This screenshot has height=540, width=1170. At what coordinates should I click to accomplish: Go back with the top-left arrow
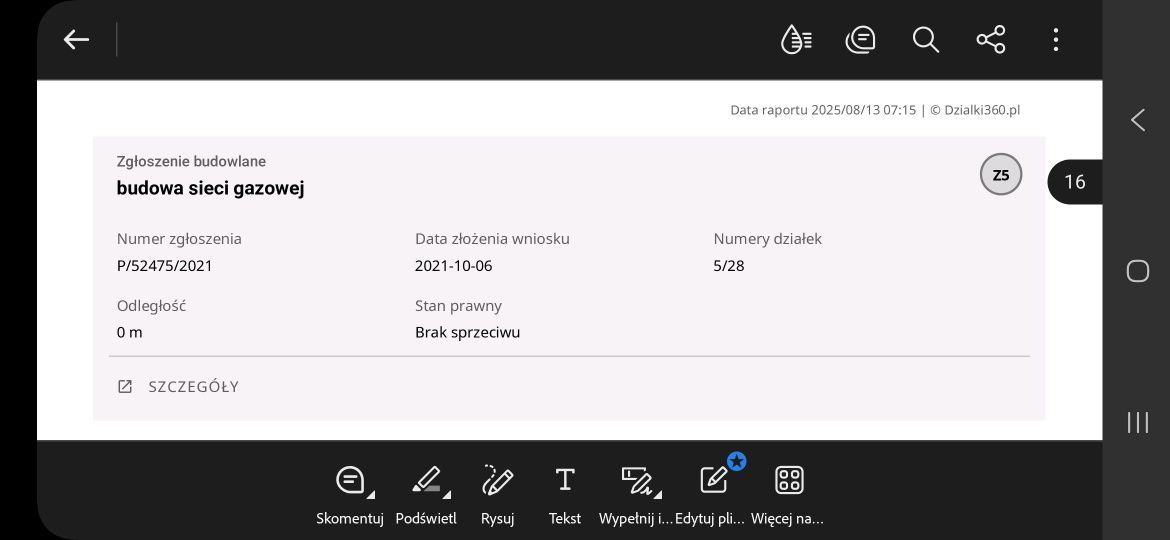point(76,40)
